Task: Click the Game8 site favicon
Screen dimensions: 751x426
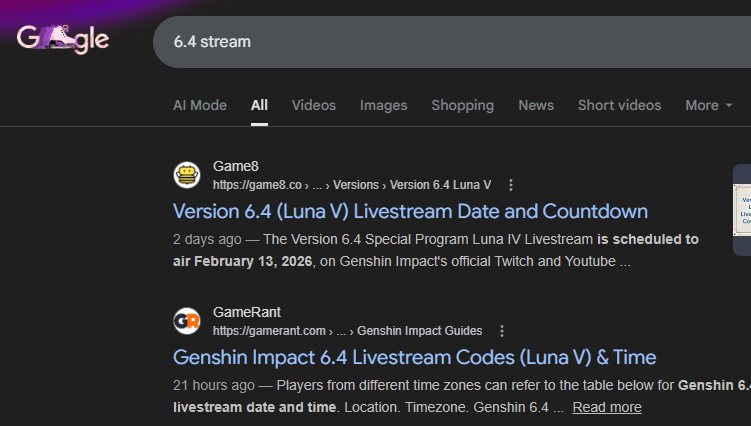Action: tap(187, 175)
